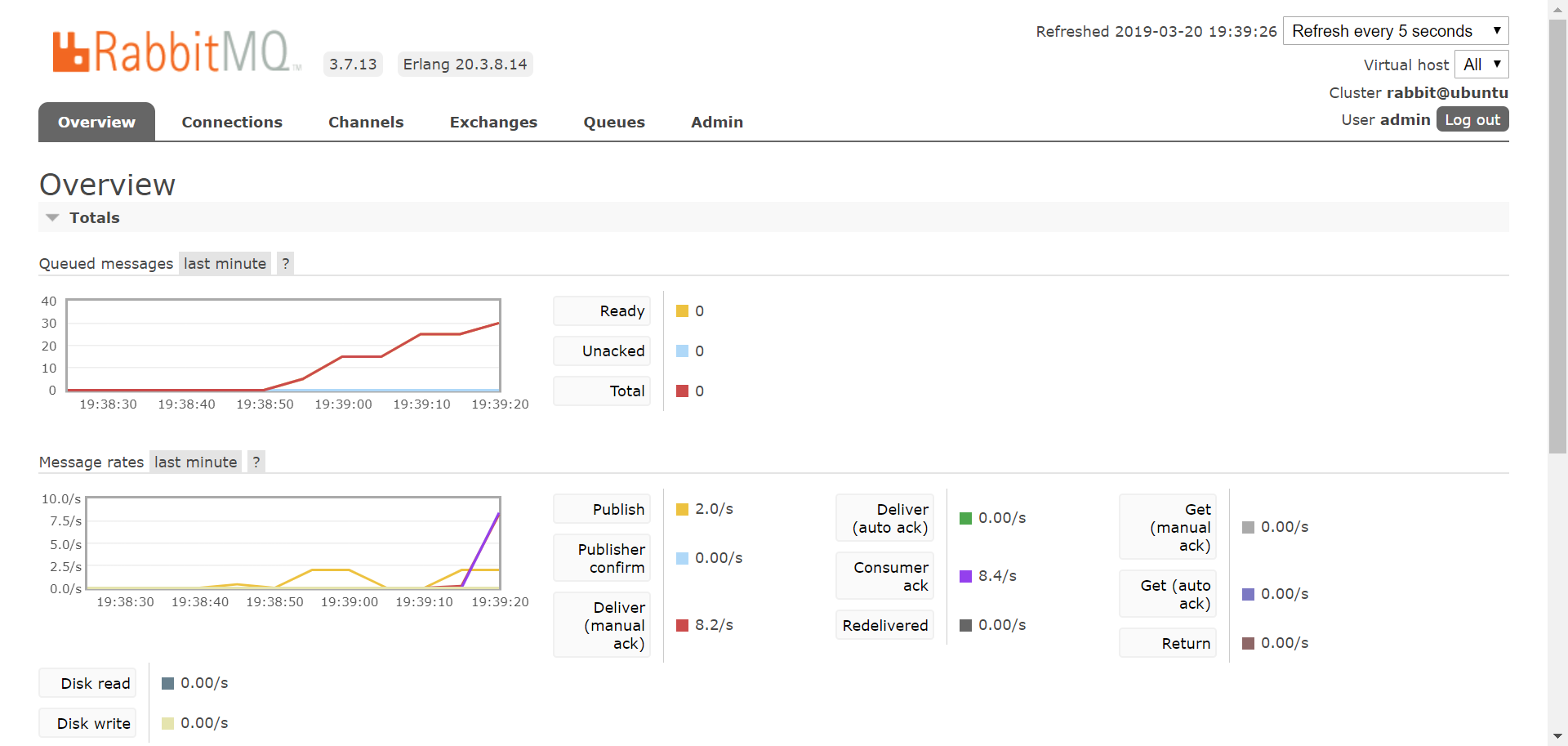The height and width of the screenshot is (746, 1568).
Task: Open the Admin tab
Action: (717, 122)
